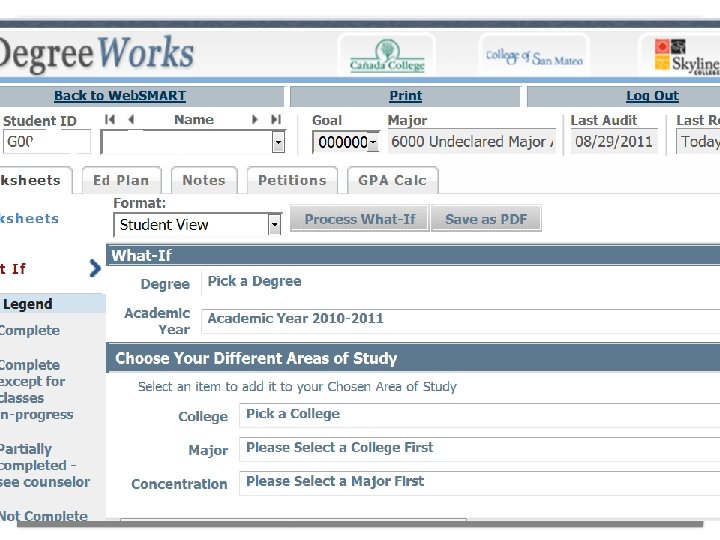Go to previous student record arrow

[x=131, y=120]
